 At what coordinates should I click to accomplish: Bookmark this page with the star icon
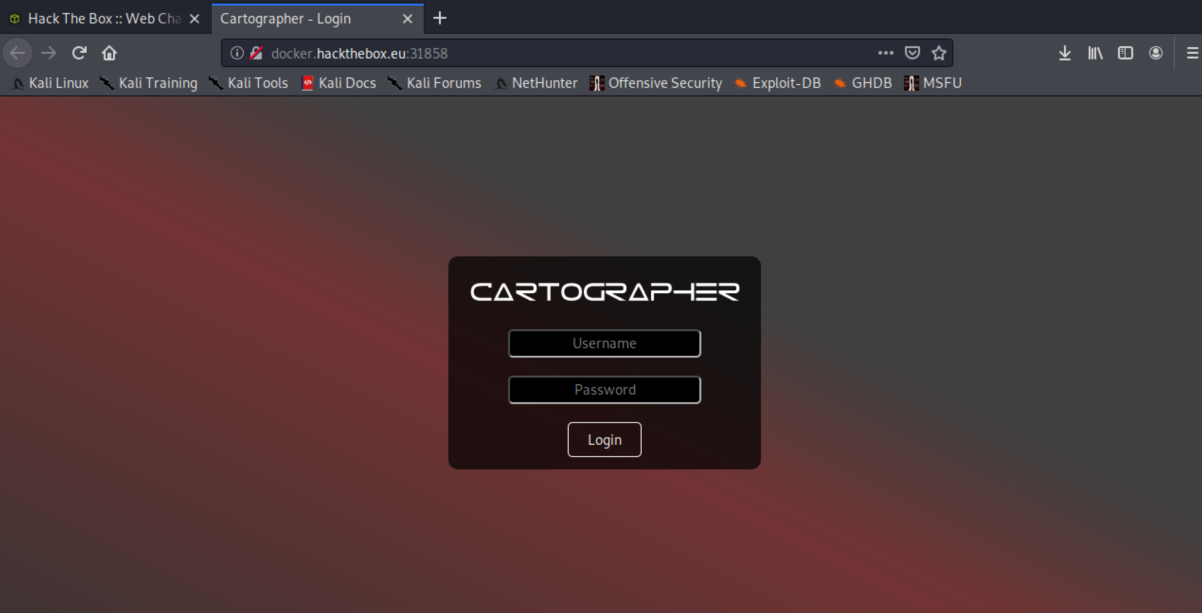coord(938,53)
